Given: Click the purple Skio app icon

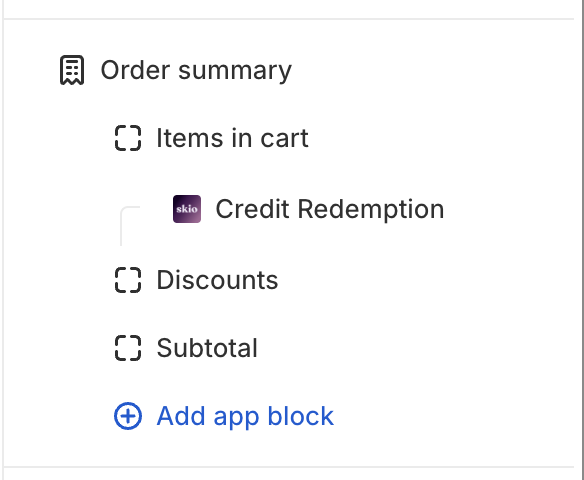Looking at the screenshot, I should pyautogui.click(x=187, y=209).
